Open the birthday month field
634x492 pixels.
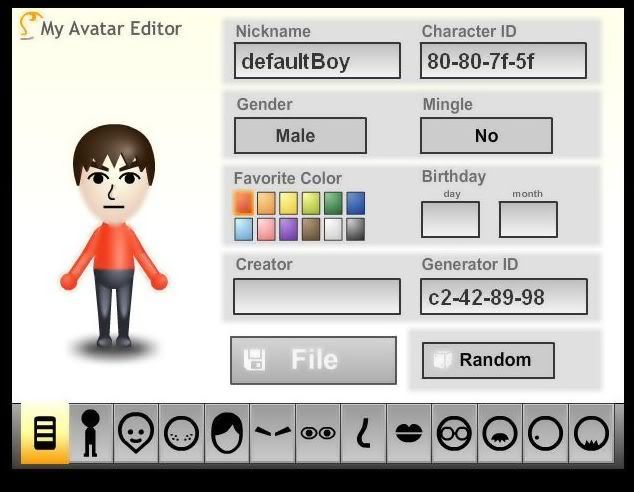[528, 219]
